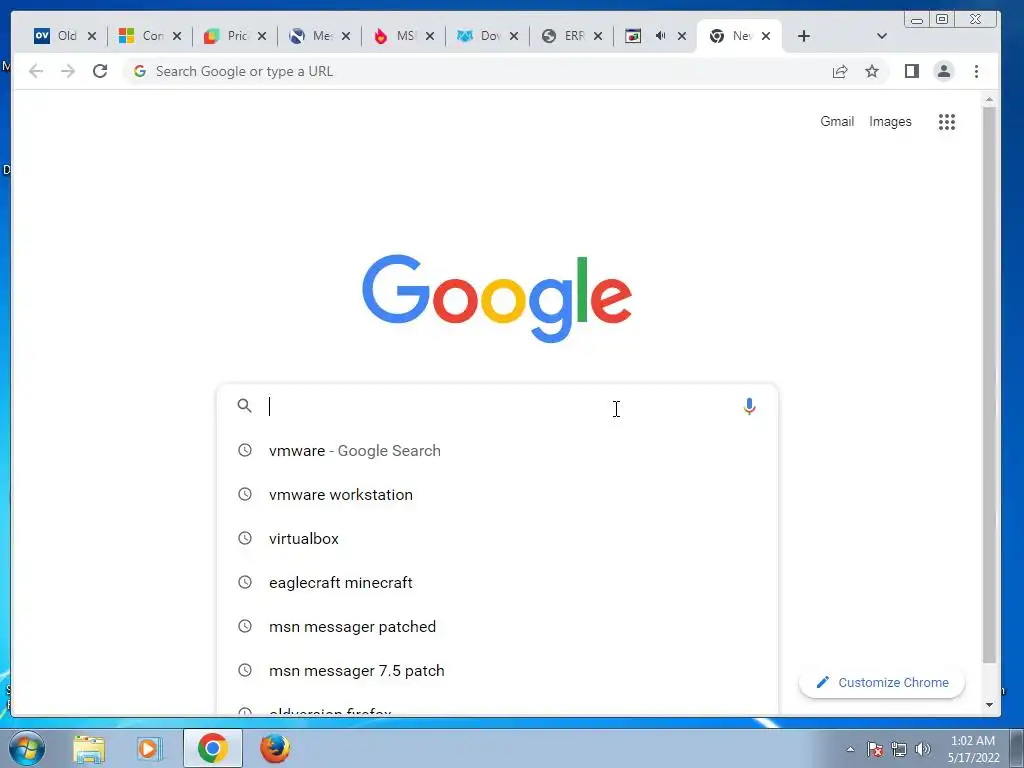Screen dimensions: 1024x768
Task: Open a new tab with plus button
Action: pos(804,36)
